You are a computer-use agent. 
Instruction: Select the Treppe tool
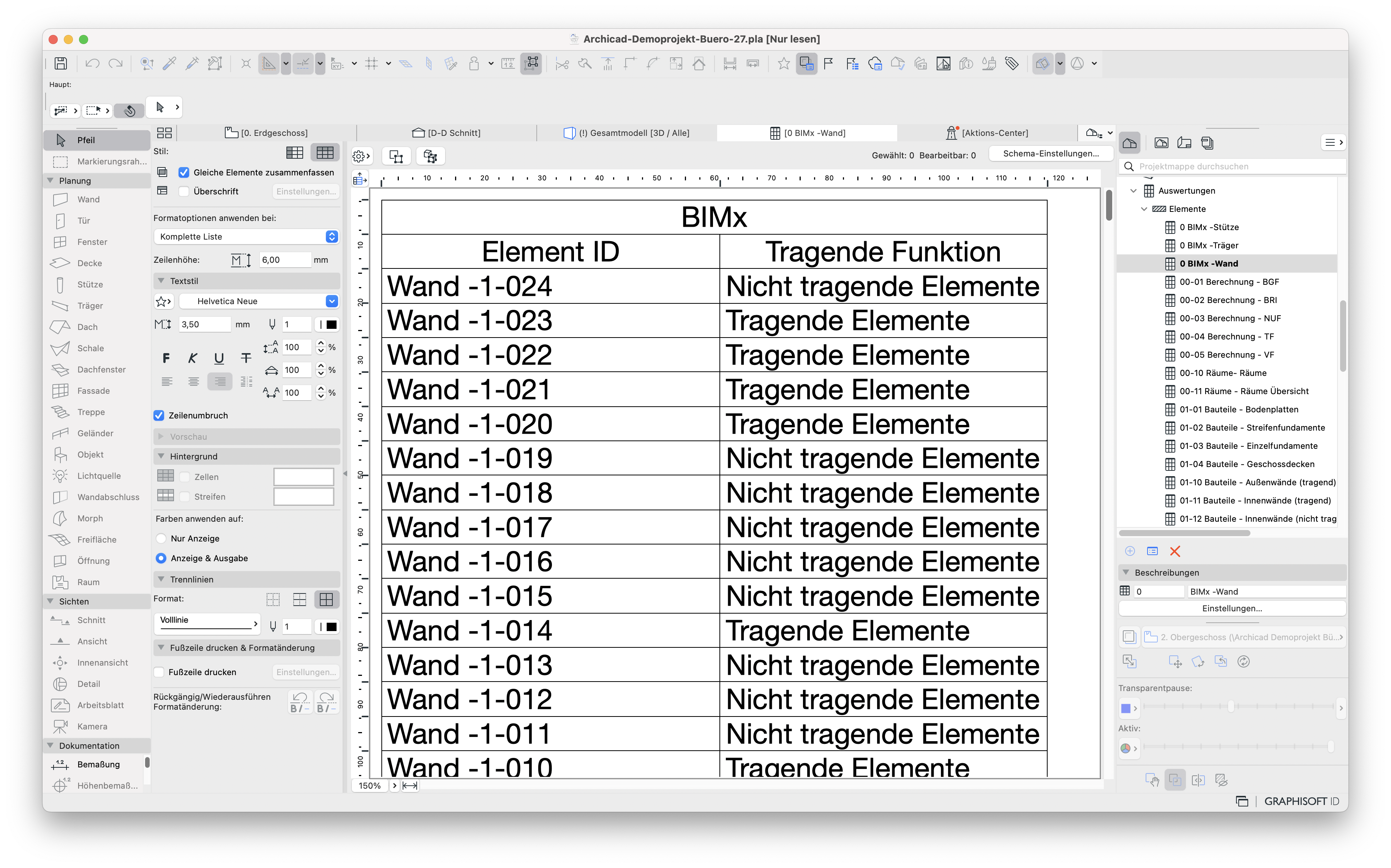point(96,412)
